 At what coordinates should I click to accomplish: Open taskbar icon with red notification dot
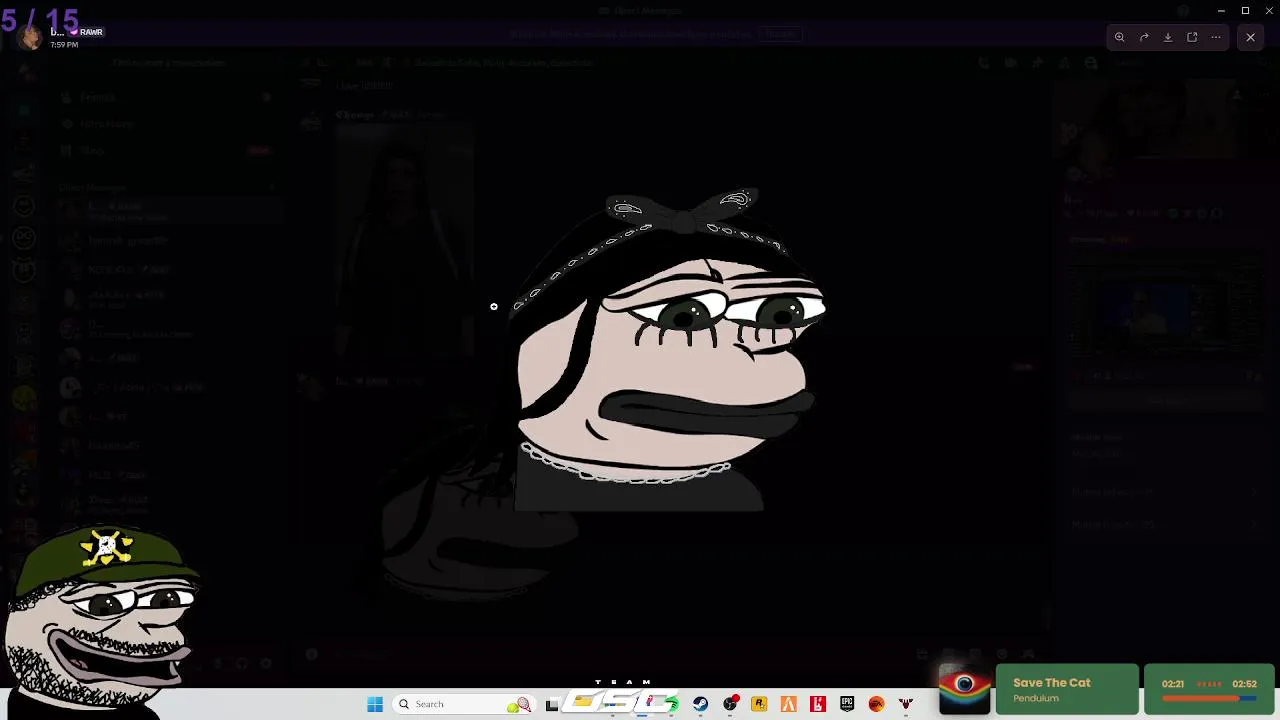click(x=731, y=704)
